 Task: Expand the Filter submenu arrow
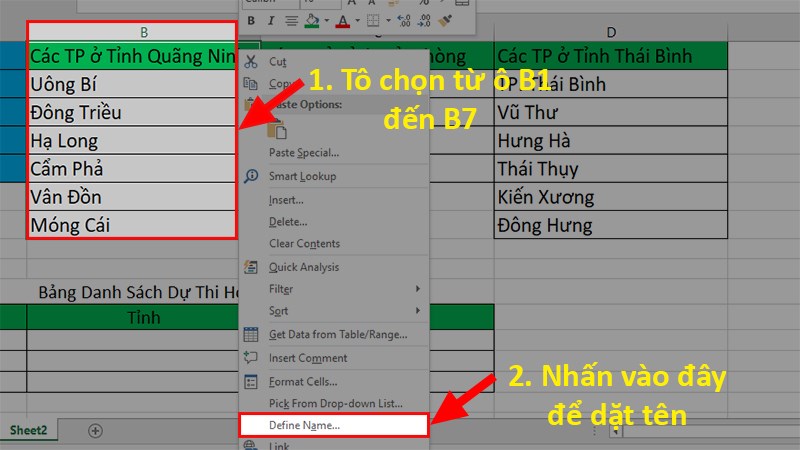[x=418, y=289]
